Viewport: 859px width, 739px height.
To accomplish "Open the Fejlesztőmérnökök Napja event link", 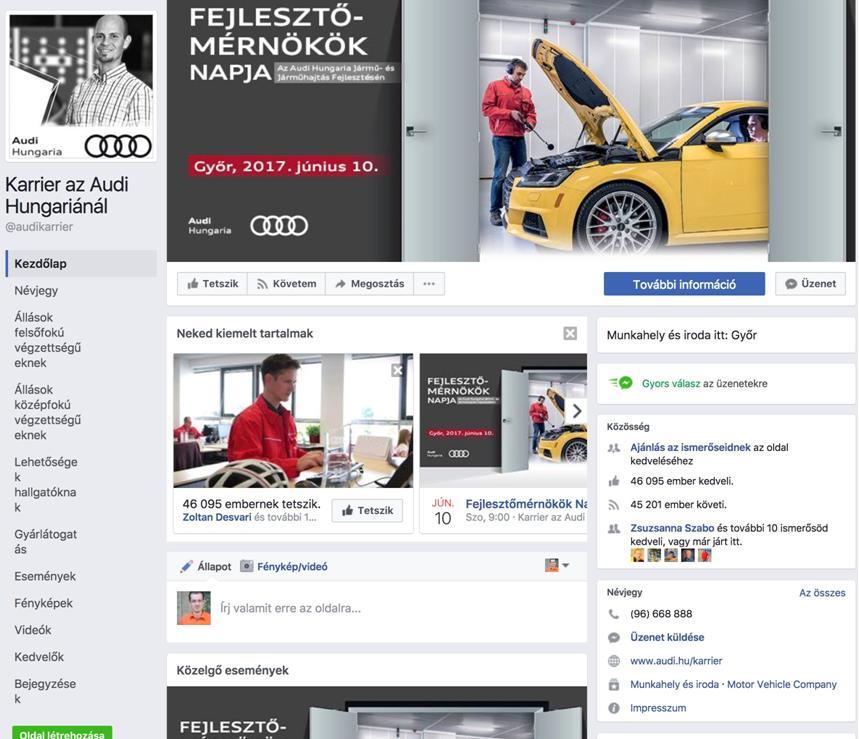I will [526, 503].
